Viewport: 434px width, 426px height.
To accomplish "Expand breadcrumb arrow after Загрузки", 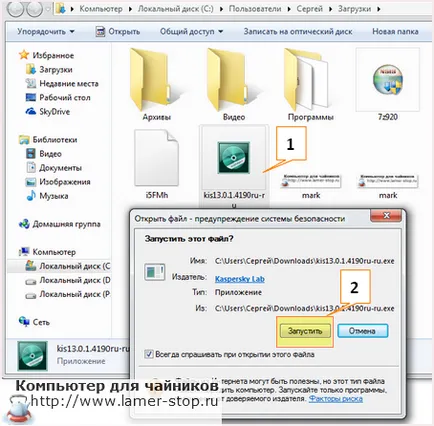I will pyautogui.click(x=378, y=9).
